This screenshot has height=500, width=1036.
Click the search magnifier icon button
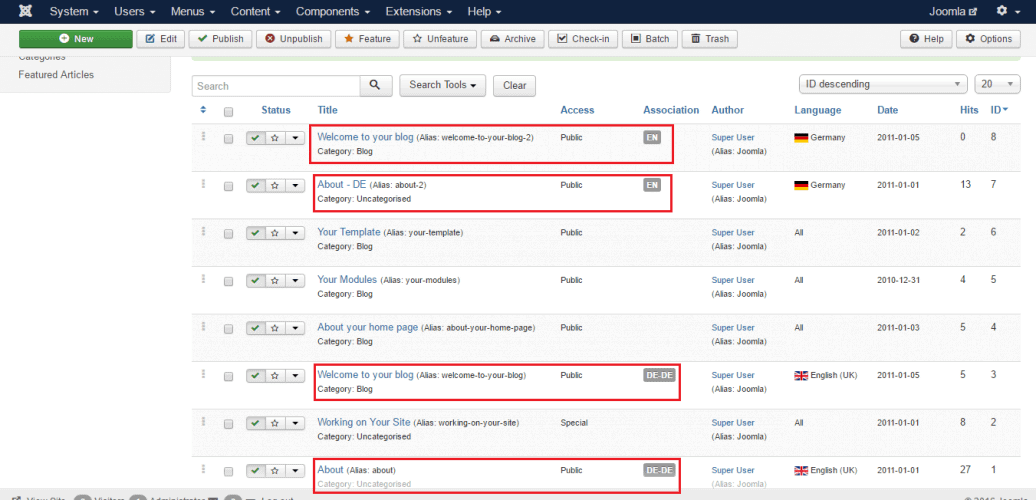pos(375,86)
